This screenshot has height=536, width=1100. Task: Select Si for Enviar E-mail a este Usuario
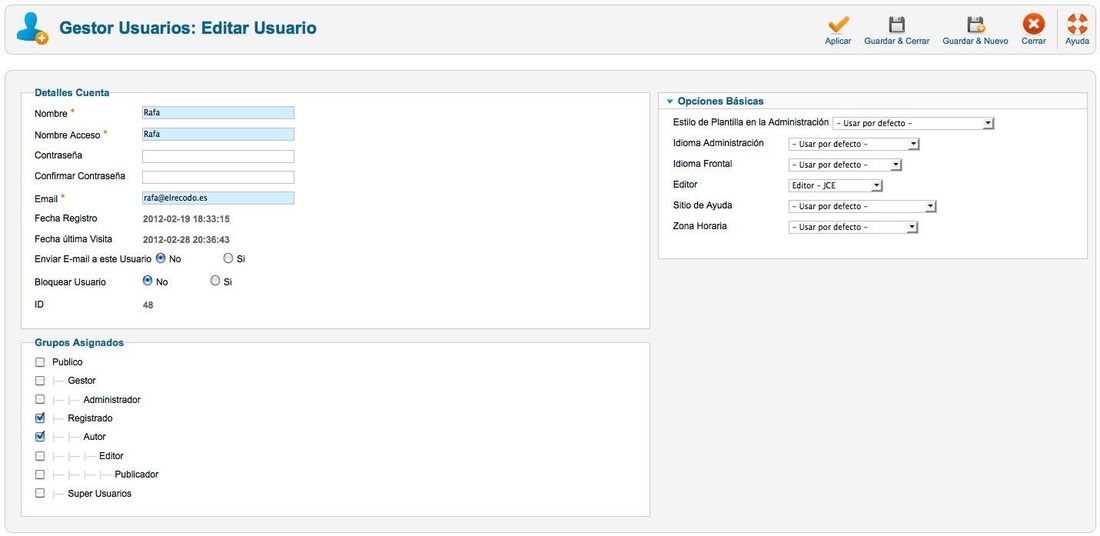coord(228,258)
